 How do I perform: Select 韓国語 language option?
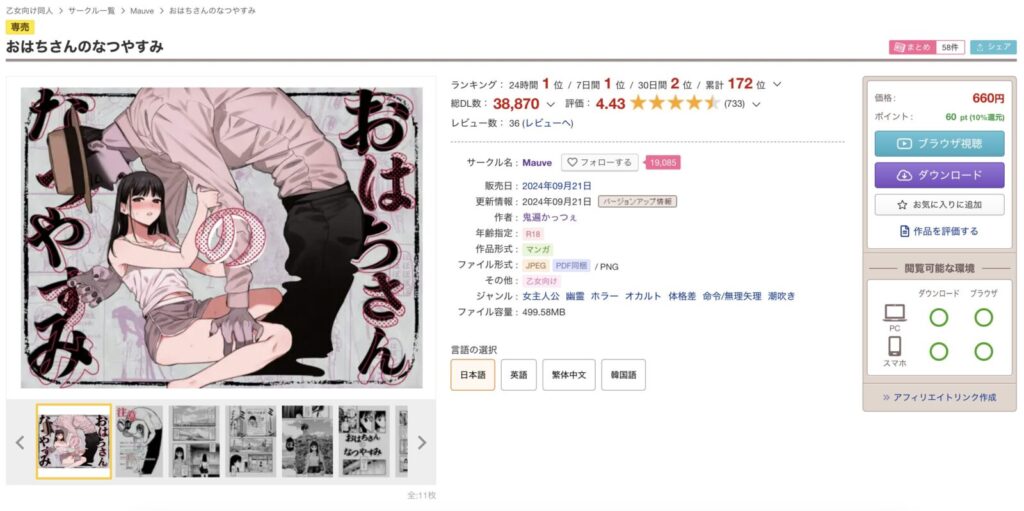click(624, 375)
